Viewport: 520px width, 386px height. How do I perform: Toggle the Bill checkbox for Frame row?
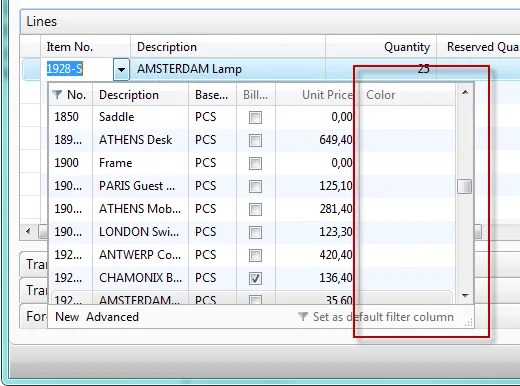255,163
